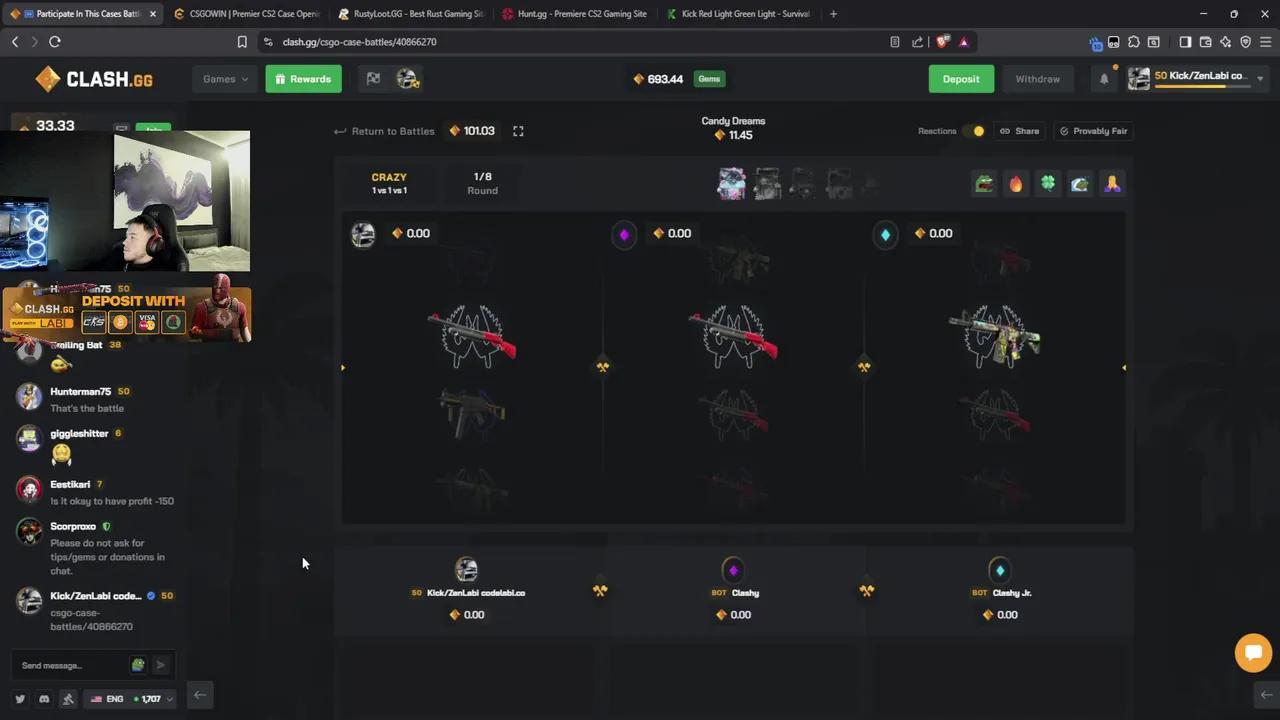1280x720 pixels.
Task: Expand the user profile menu
Action: click(1197, 78)
